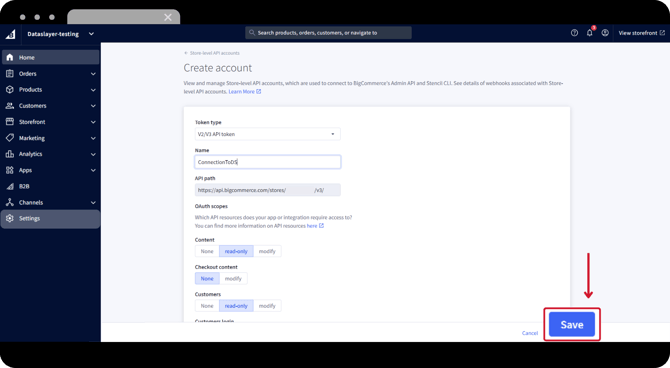Expand the Channels menu chevron
Screen dimensions: 670x368
pos(93,203)
